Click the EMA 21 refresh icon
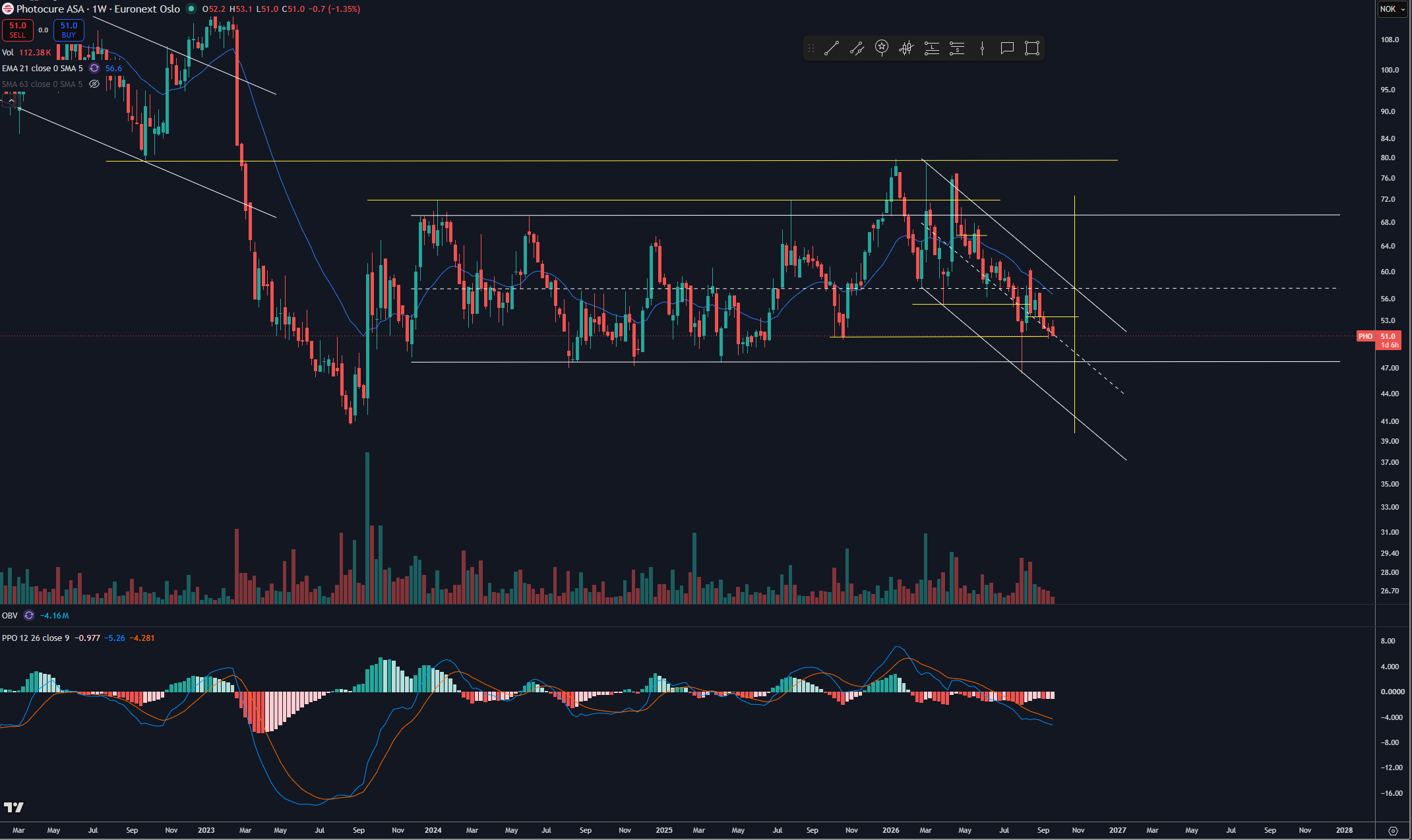The height and width of the screenshot is (840, 1412). click(94, 69)
